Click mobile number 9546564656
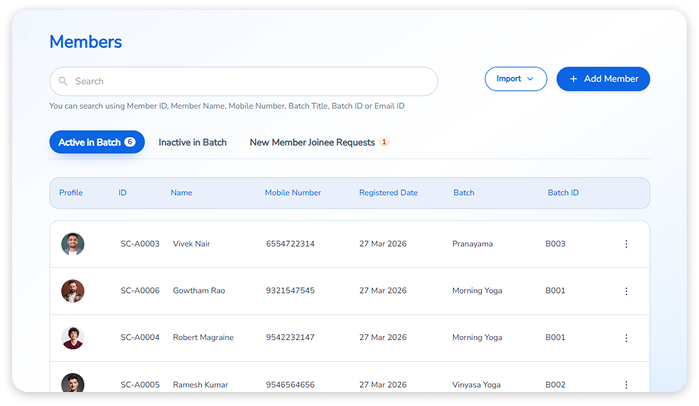Image resolution: width=699 pixels, height=406 pixels. pos(290,385)
